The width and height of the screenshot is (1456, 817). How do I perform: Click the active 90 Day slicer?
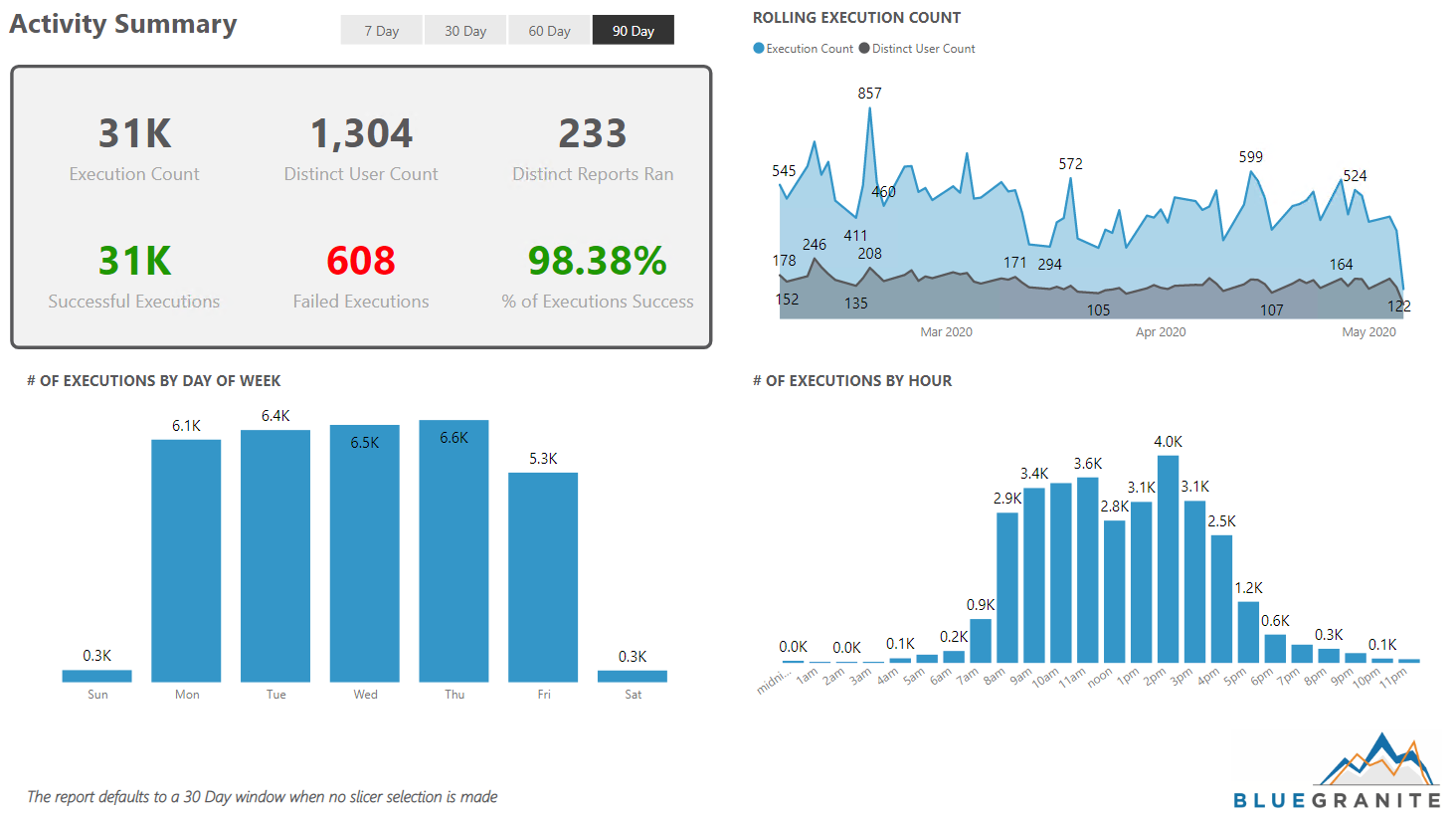click(634, 30)
